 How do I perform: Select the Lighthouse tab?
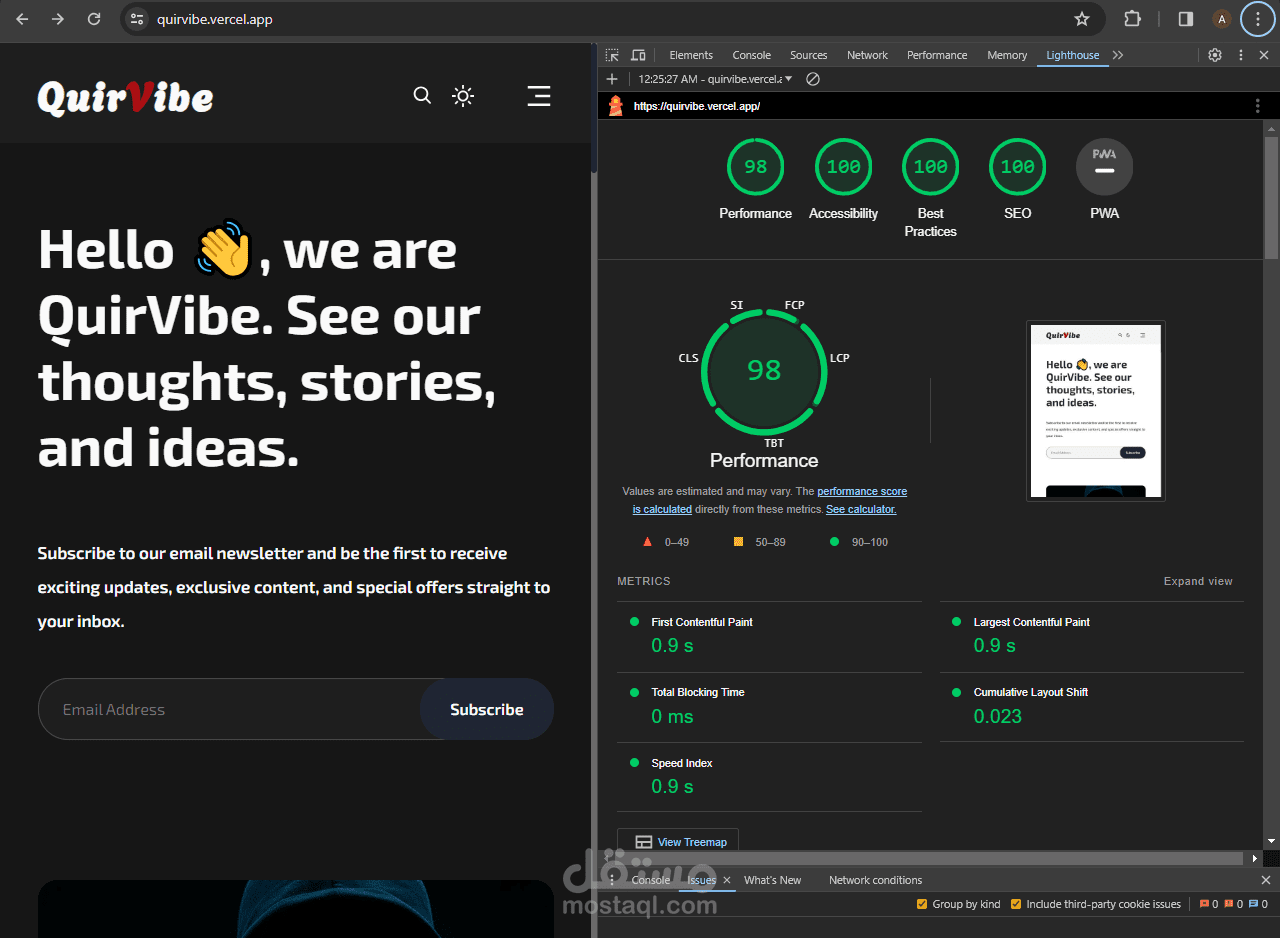click(x=1073, y=55)
